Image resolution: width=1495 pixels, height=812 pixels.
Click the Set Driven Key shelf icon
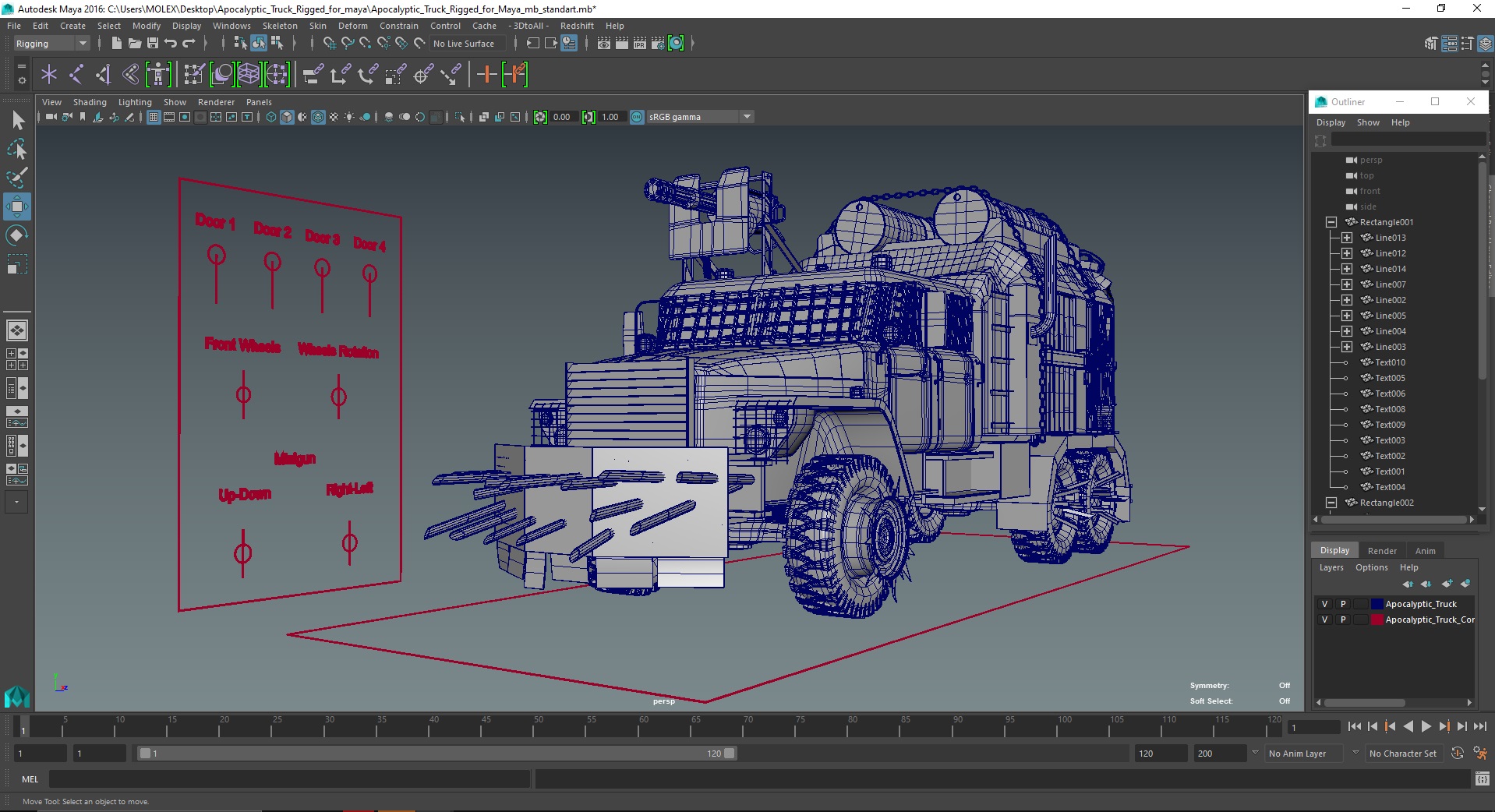(x=514, y=75)
